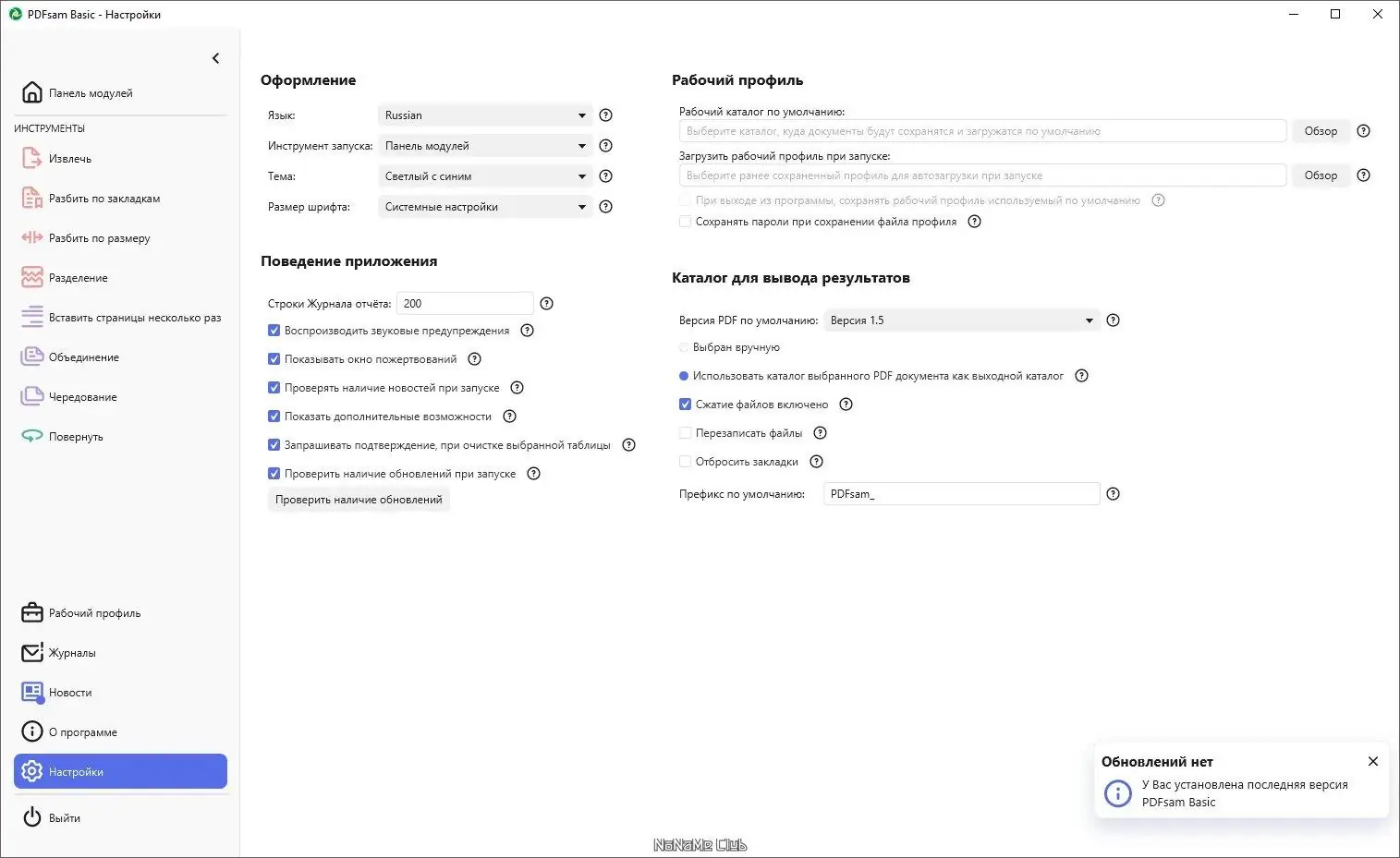The width and height of the screenshot is (1400, 858).
Task: Expand the Язык language dropdown
Action: [484, 115]
